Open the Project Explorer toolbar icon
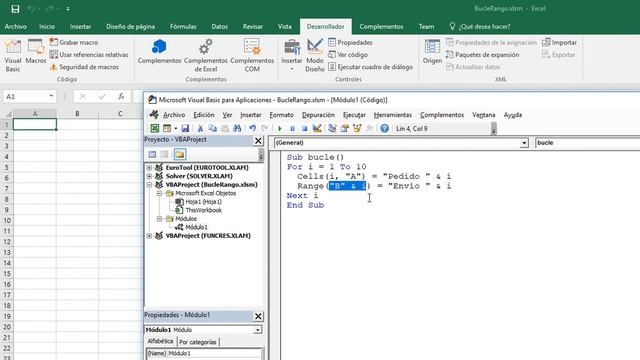The image size is (640, 360). point(332,129)
